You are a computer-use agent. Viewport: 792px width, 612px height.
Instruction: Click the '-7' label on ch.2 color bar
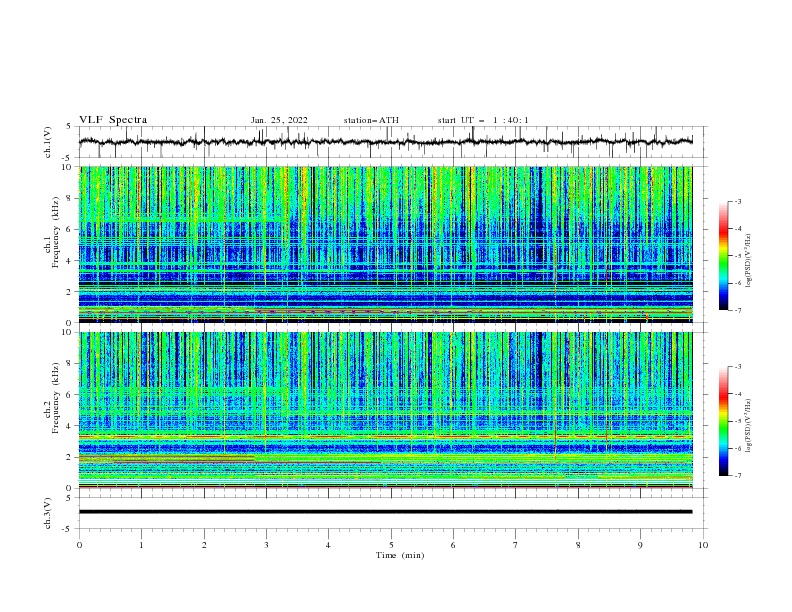point(737,476)
